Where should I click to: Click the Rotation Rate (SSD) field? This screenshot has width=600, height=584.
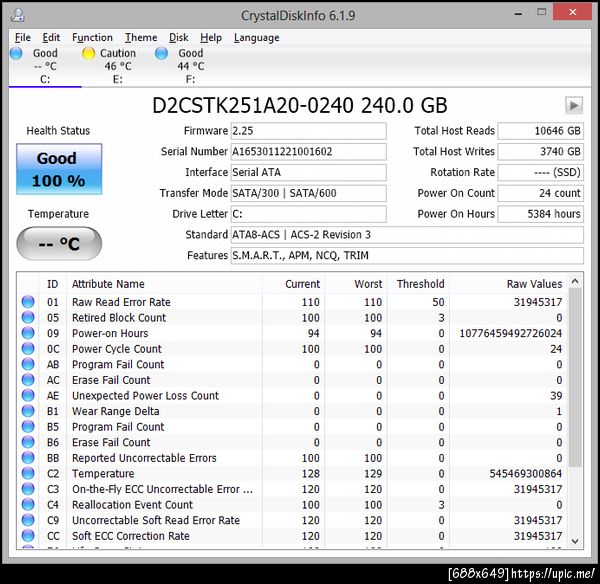[x=541, y=172]
